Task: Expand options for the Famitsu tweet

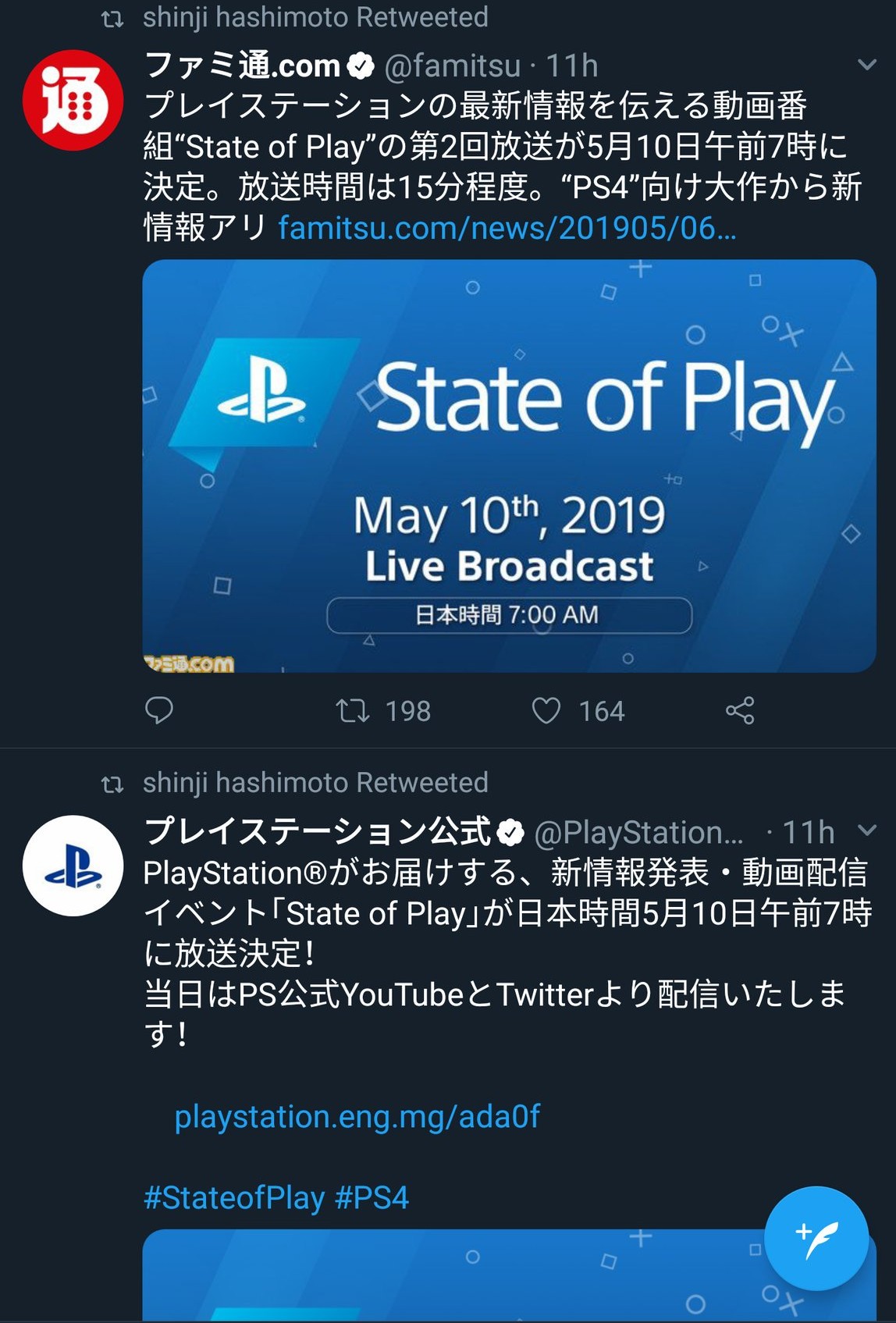Action: tap(866, 66)
